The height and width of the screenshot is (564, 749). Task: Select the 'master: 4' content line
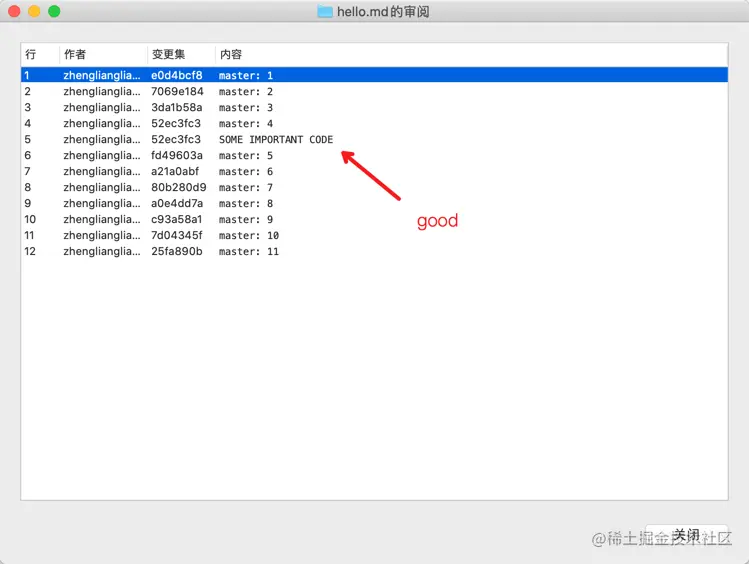tap(374, 123)
